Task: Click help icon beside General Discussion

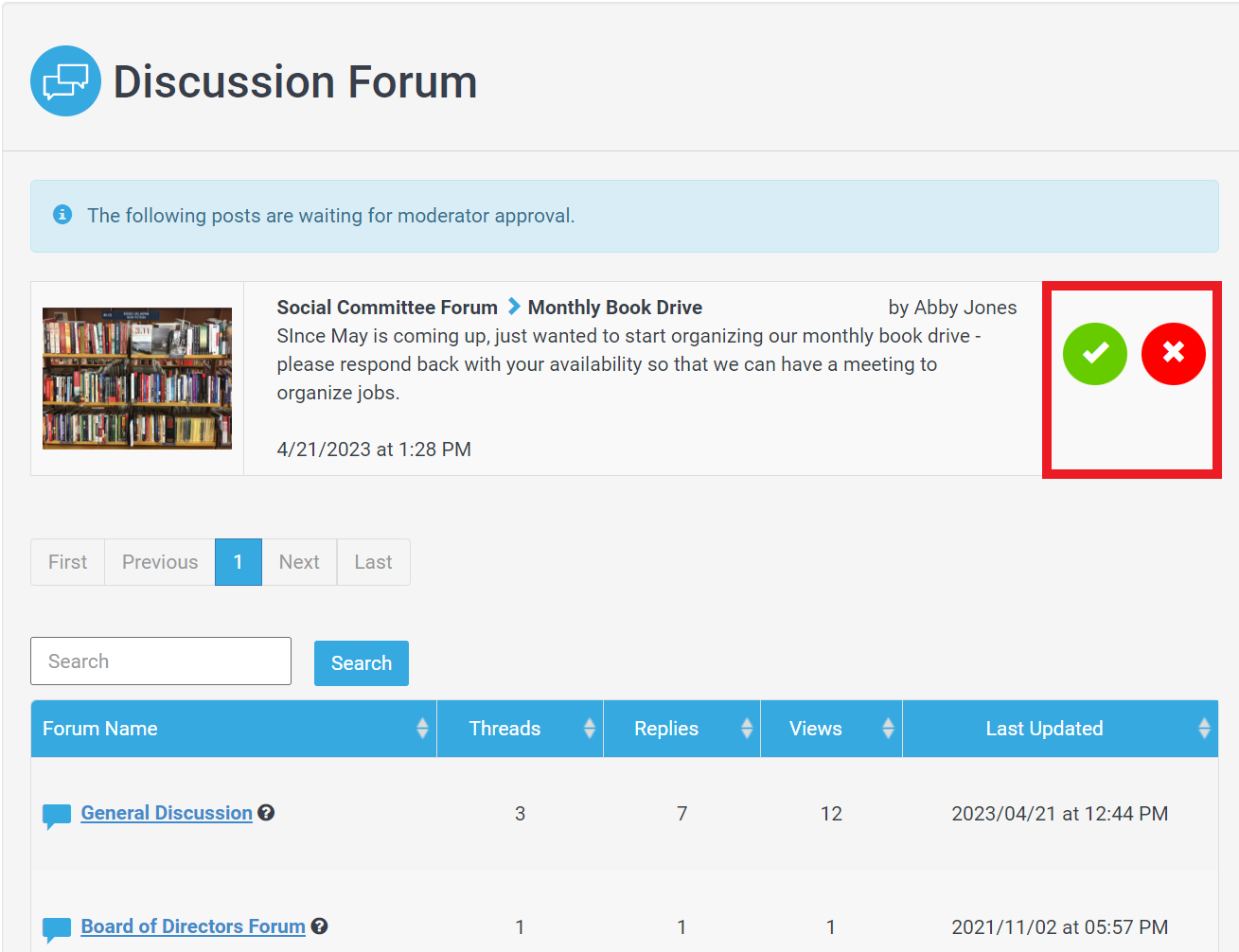Action: pyautogui.click(x=267, y=813)
